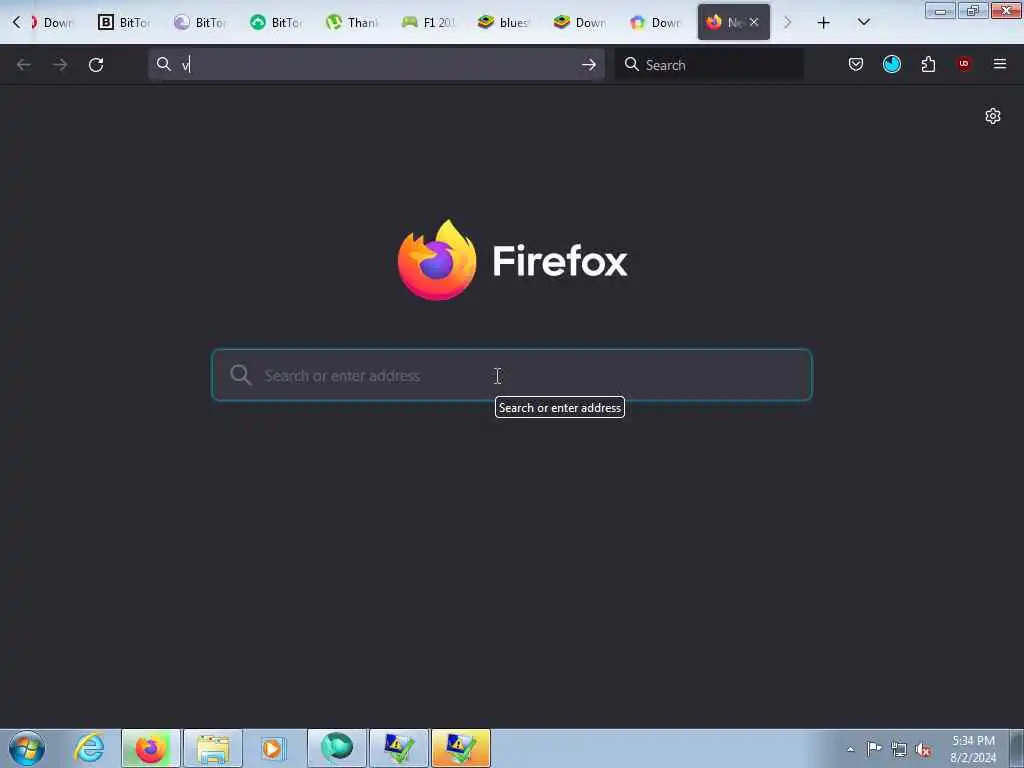Screen dimensions: 1024x768
Task: Open Save to Pocket
Action: 856,64
